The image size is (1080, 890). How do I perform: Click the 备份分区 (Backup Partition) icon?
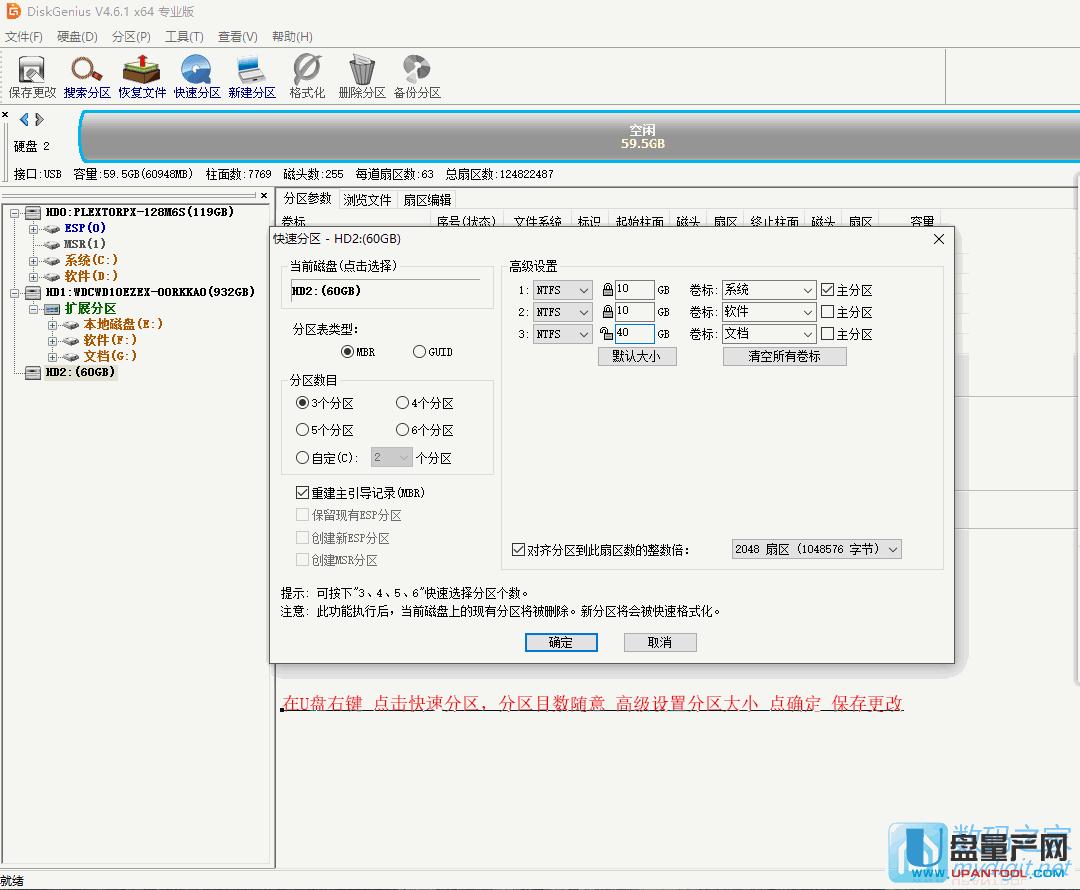click(417, 72)
